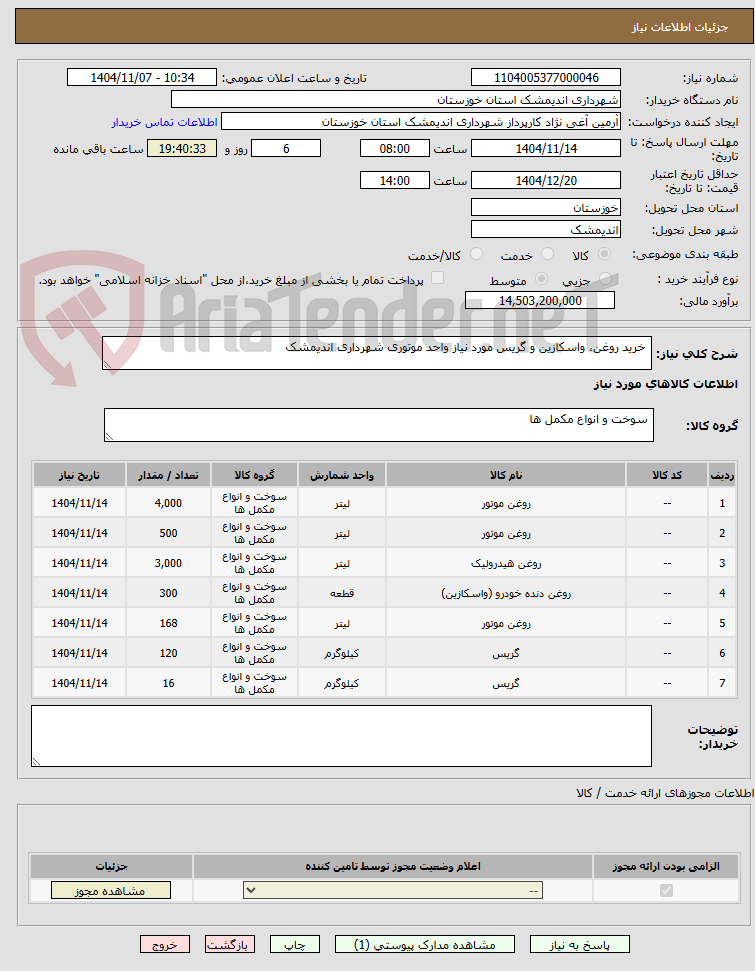This screenshot has width=755, height=971.
Task: Select the متوسط purchase type radio
Action: pos(541,279)
